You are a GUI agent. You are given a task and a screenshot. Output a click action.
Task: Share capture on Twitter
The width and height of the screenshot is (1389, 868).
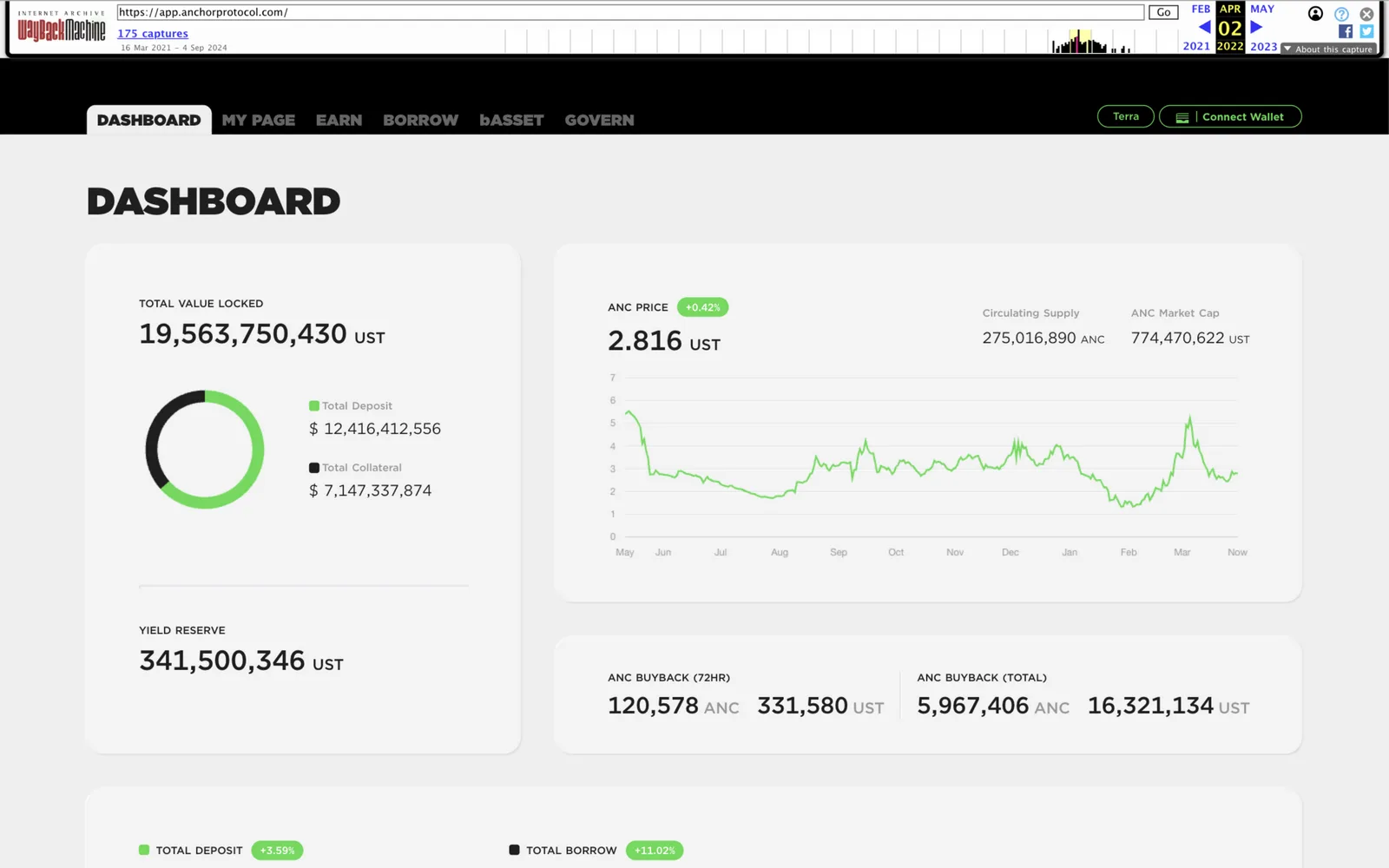click(1366, 31)
